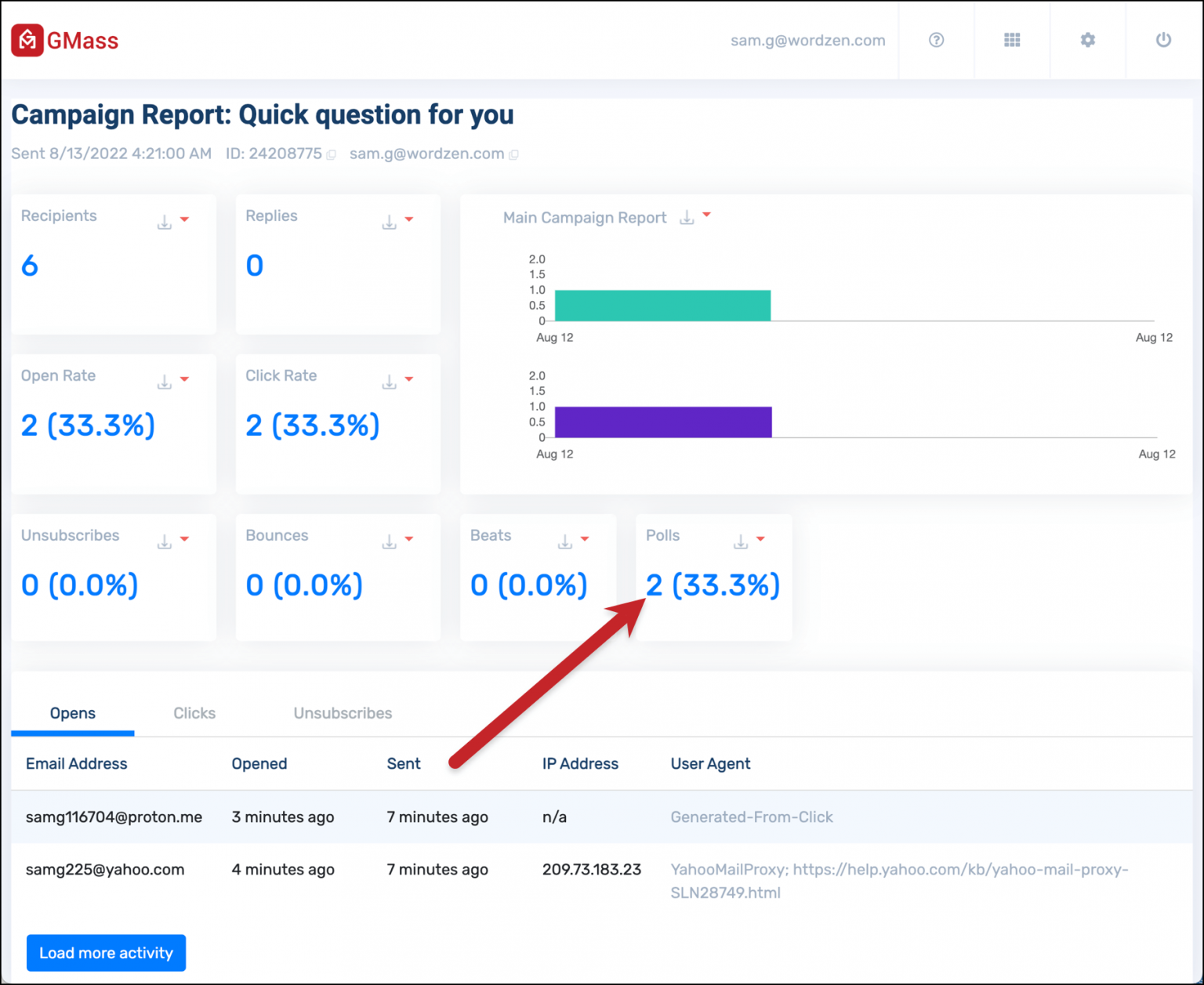
Task: Select the Unsubscribes activity tab
Action: pos(343,713)
